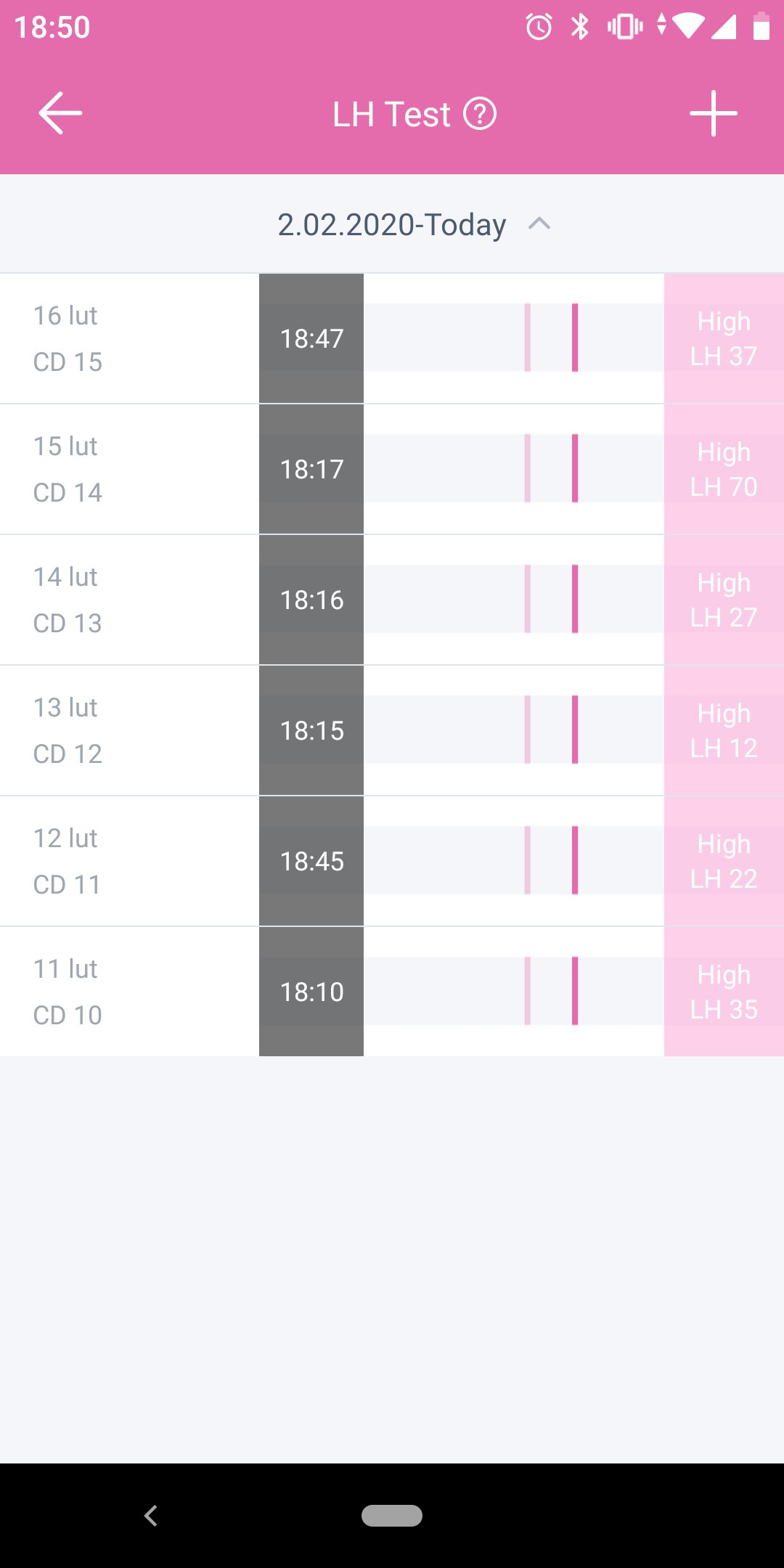Viewport: 784px width, 1568px height.
Task: Open test strip image at 18:16
Action: [514, 600]
